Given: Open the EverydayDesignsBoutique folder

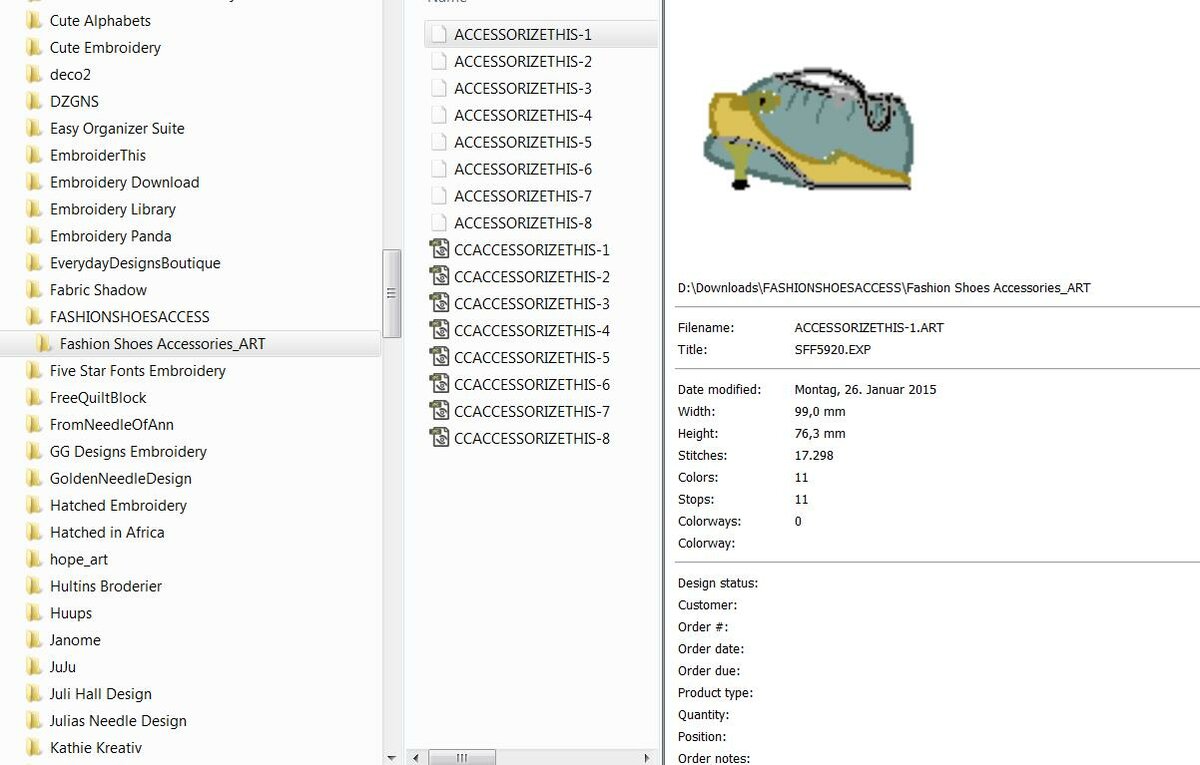Looking at the screenshot, I should [135, 263].
